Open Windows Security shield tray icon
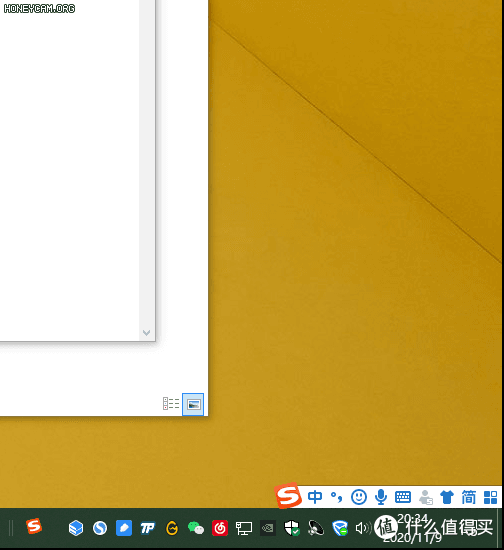This screenshot has width=504, height=550. (x=291, y=528)
